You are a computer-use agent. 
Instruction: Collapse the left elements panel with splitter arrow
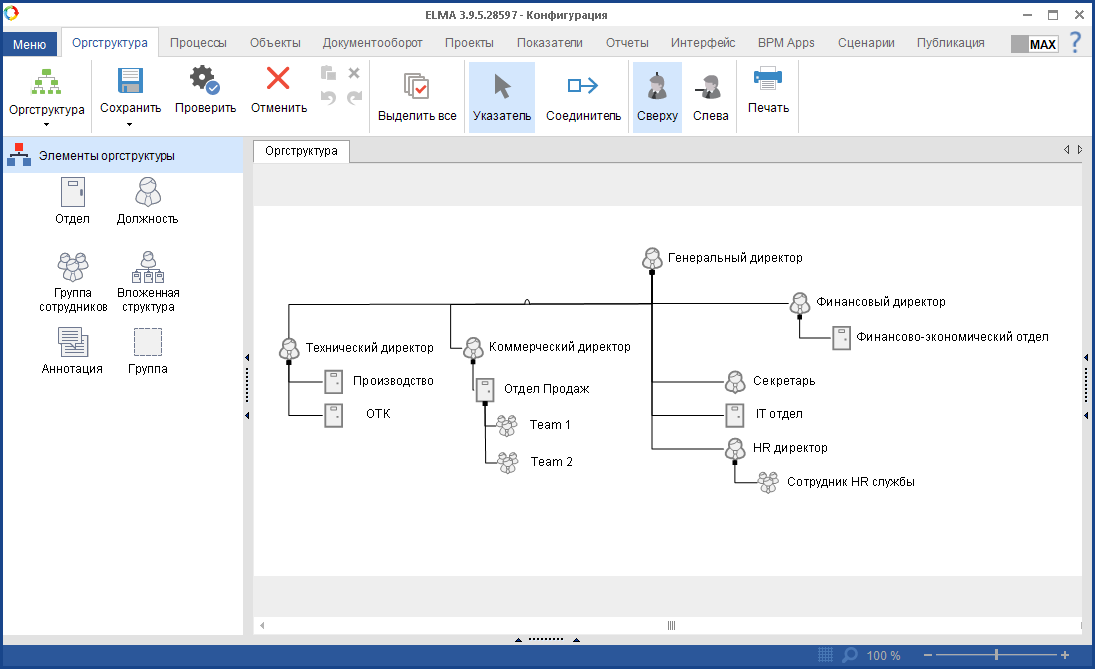tap(247, 357)
